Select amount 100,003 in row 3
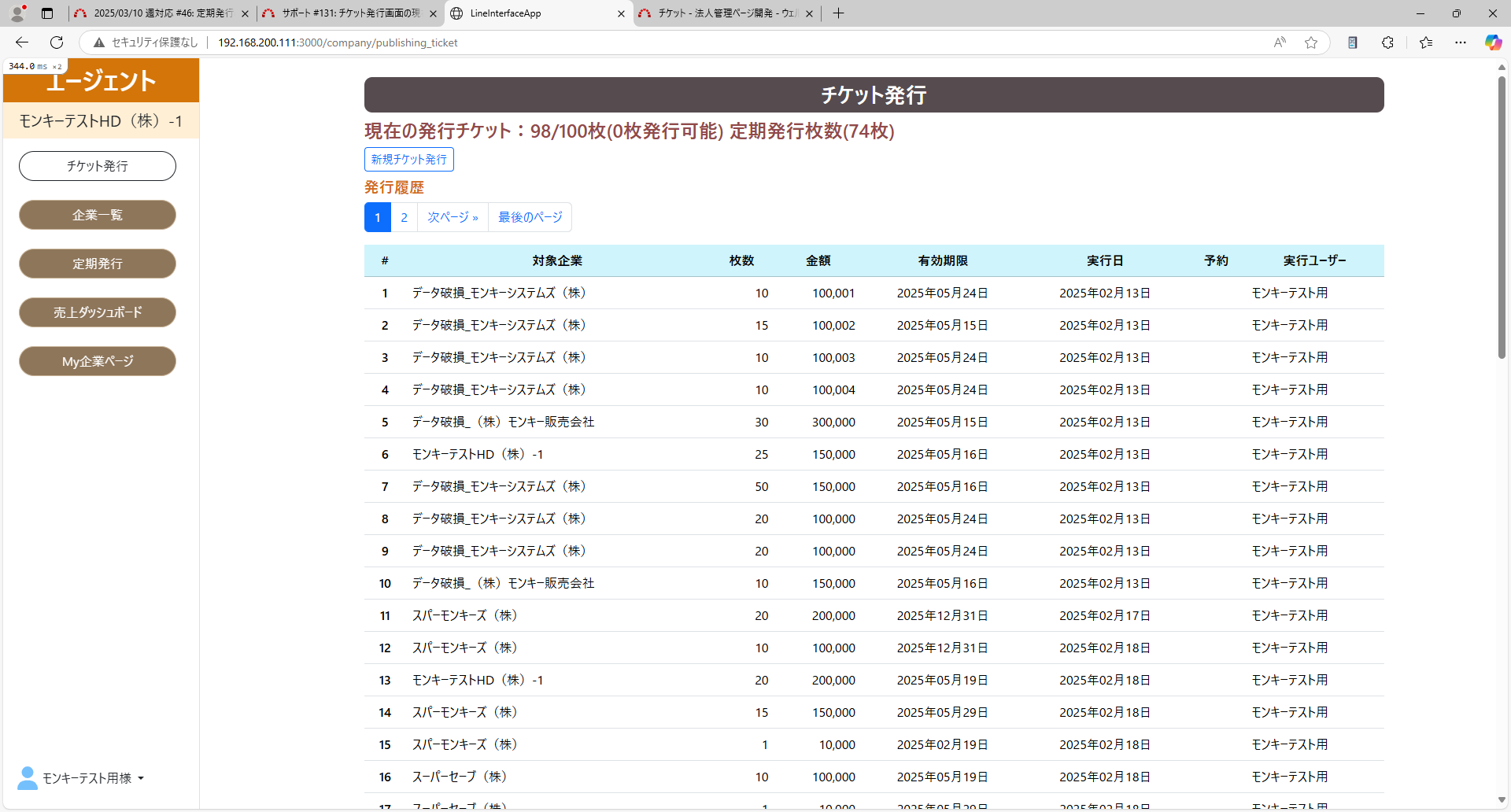Viewport: 1511px width, 812px height. coord(833,357)
